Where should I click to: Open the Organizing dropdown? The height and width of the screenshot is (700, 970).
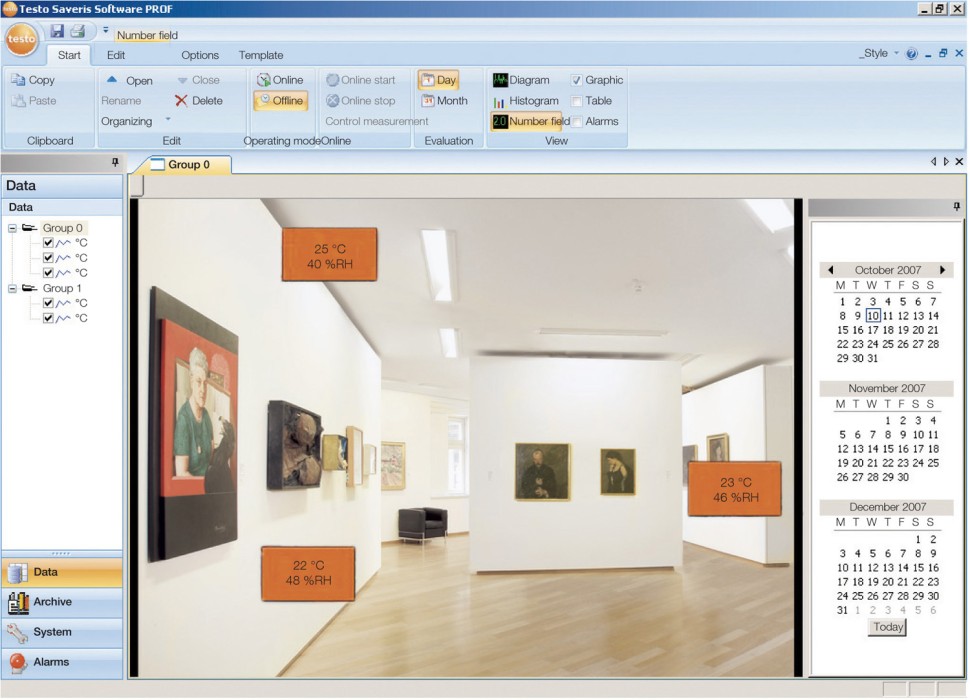click(167, 121)
